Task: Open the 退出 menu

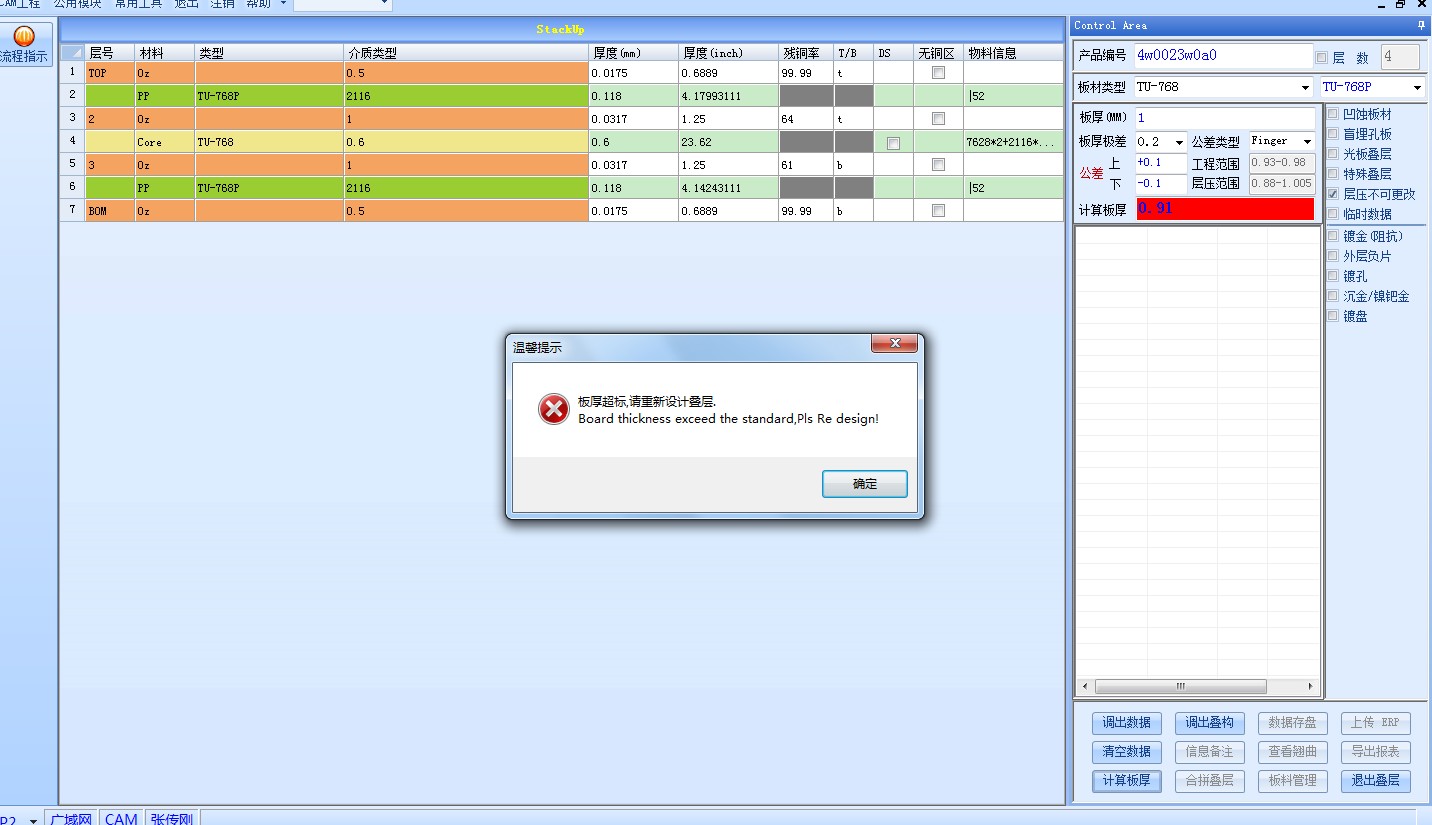Action: [187, 4]
